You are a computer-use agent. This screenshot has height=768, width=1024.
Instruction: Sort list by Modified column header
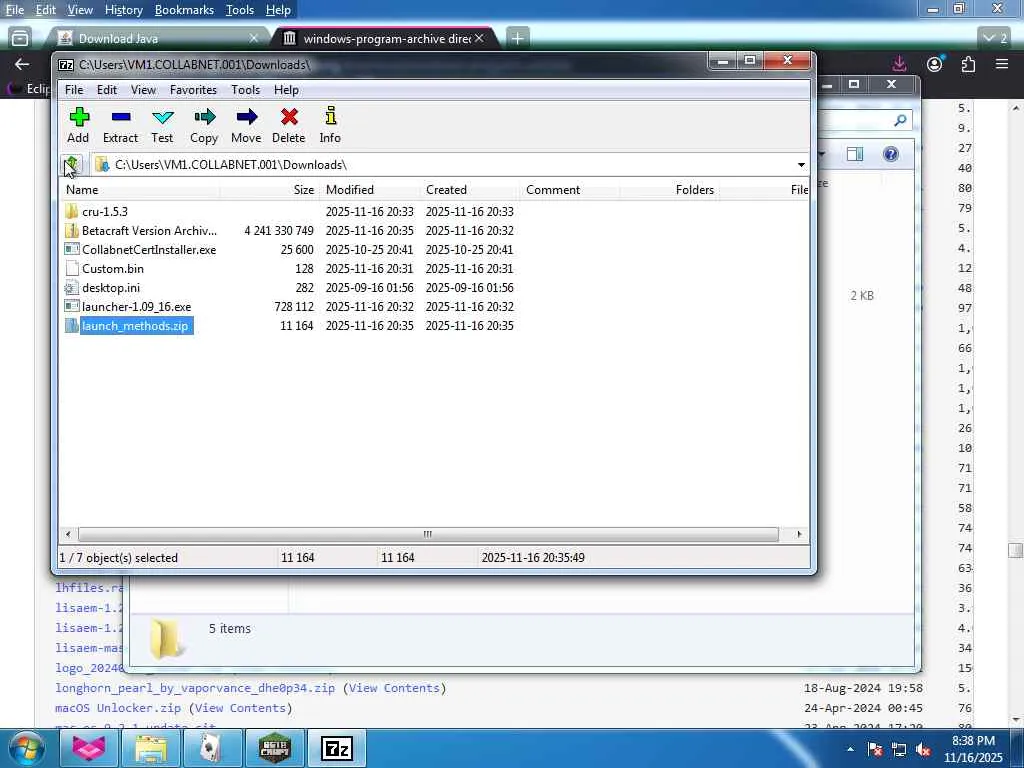pos(370,189)
